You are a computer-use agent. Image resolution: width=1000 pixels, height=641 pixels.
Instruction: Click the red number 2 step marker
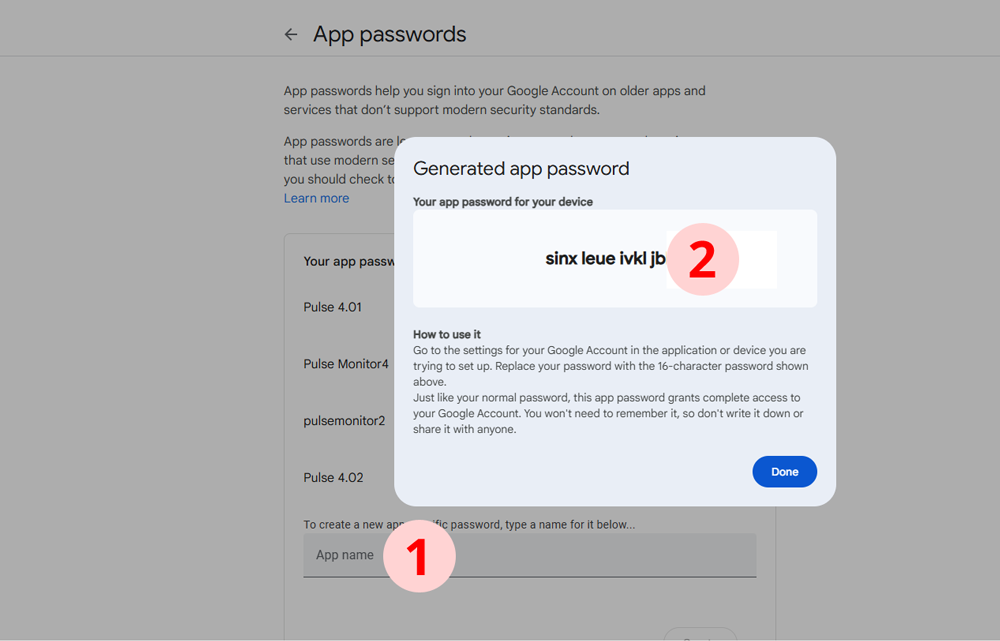click(x=702, y=259)
